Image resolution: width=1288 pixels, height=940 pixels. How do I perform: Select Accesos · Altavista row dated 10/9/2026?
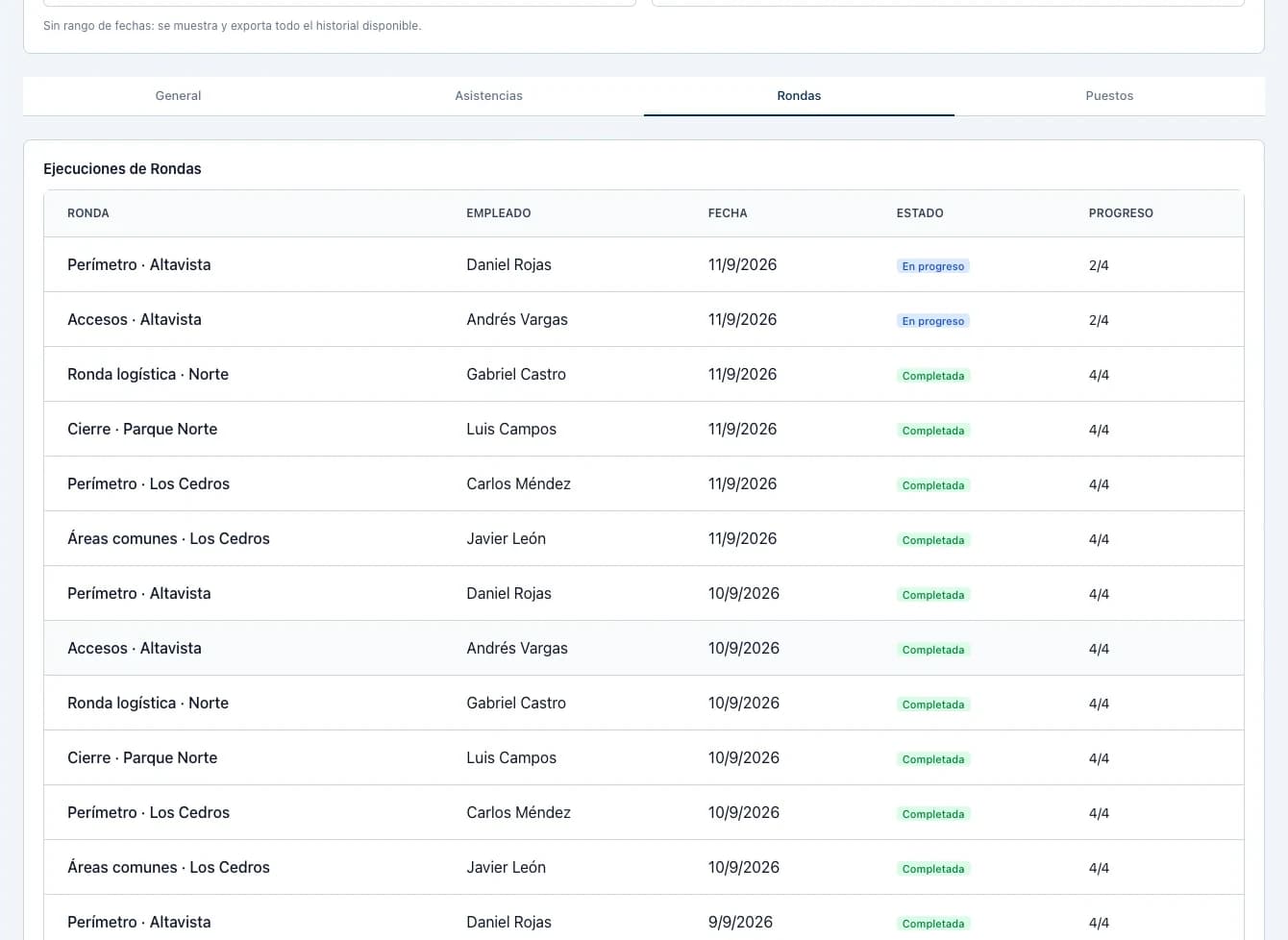pyautogui.click(x=644, y=648)
